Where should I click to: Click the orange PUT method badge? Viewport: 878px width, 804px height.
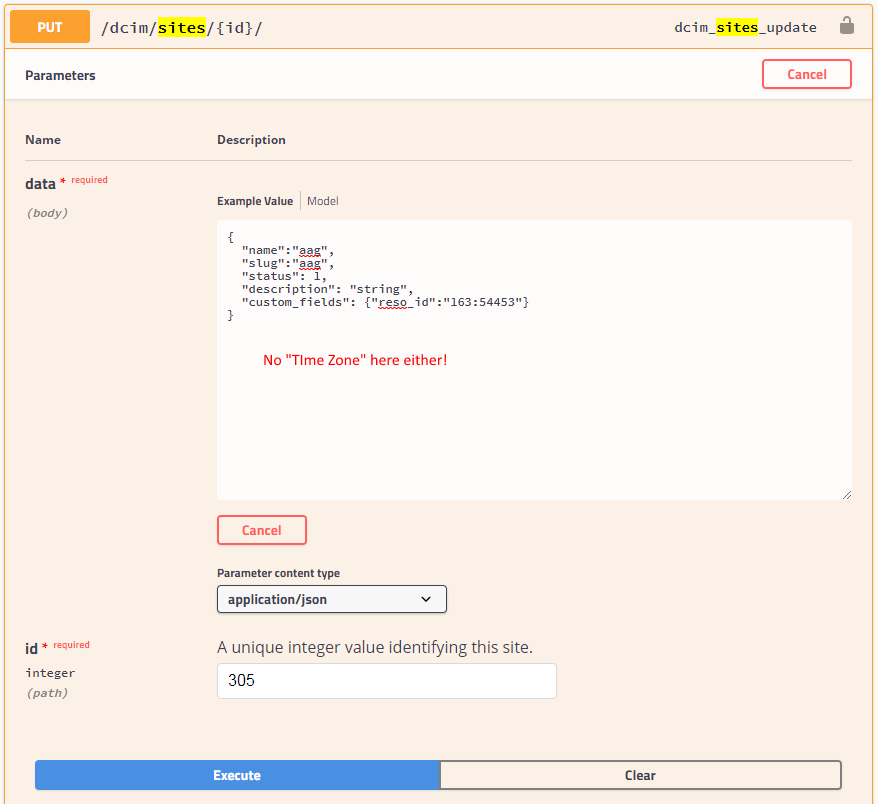coord(49,27)
